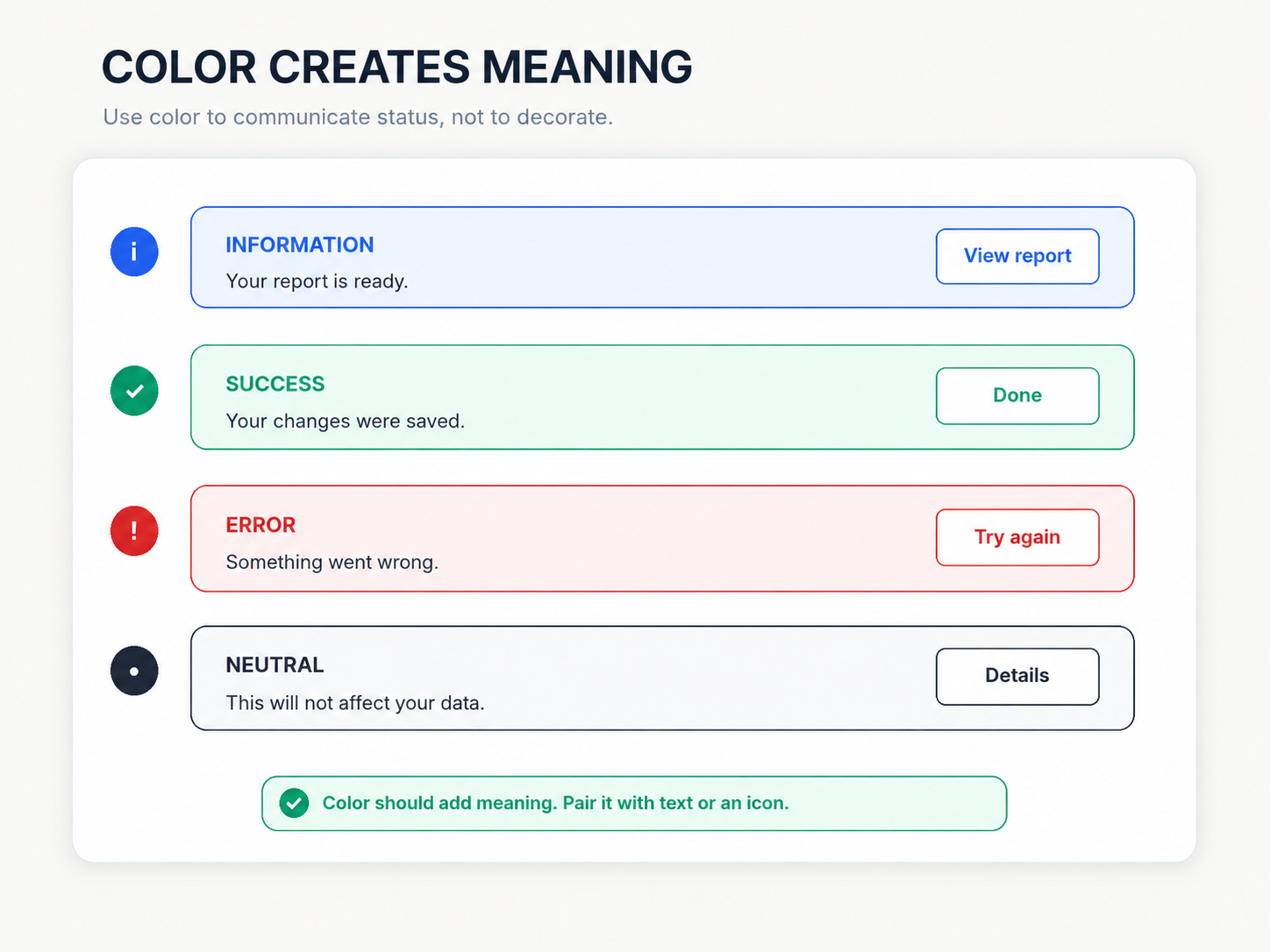This screenshot has height=952, width=1270.
Task: Click the small checkmark icon in the footer tip
Action: [x=294, y=803]
